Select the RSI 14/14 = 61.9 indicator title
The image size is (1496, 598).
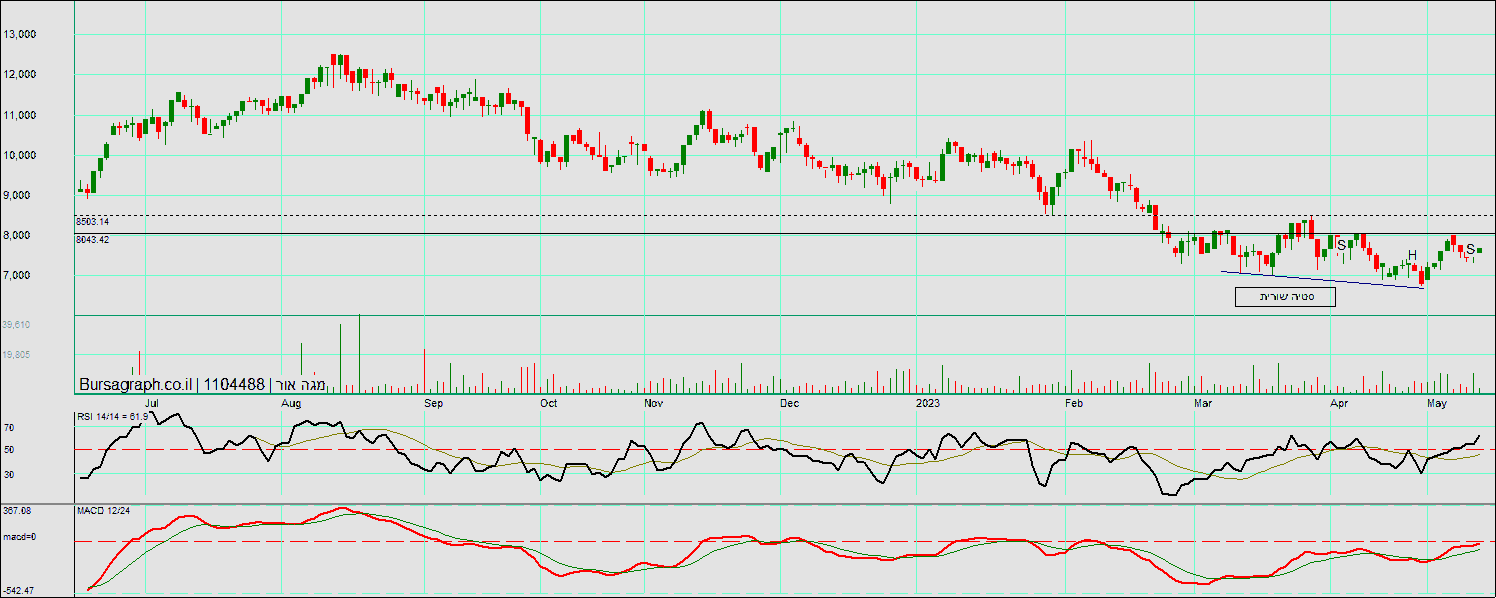(x=112, y=416)
